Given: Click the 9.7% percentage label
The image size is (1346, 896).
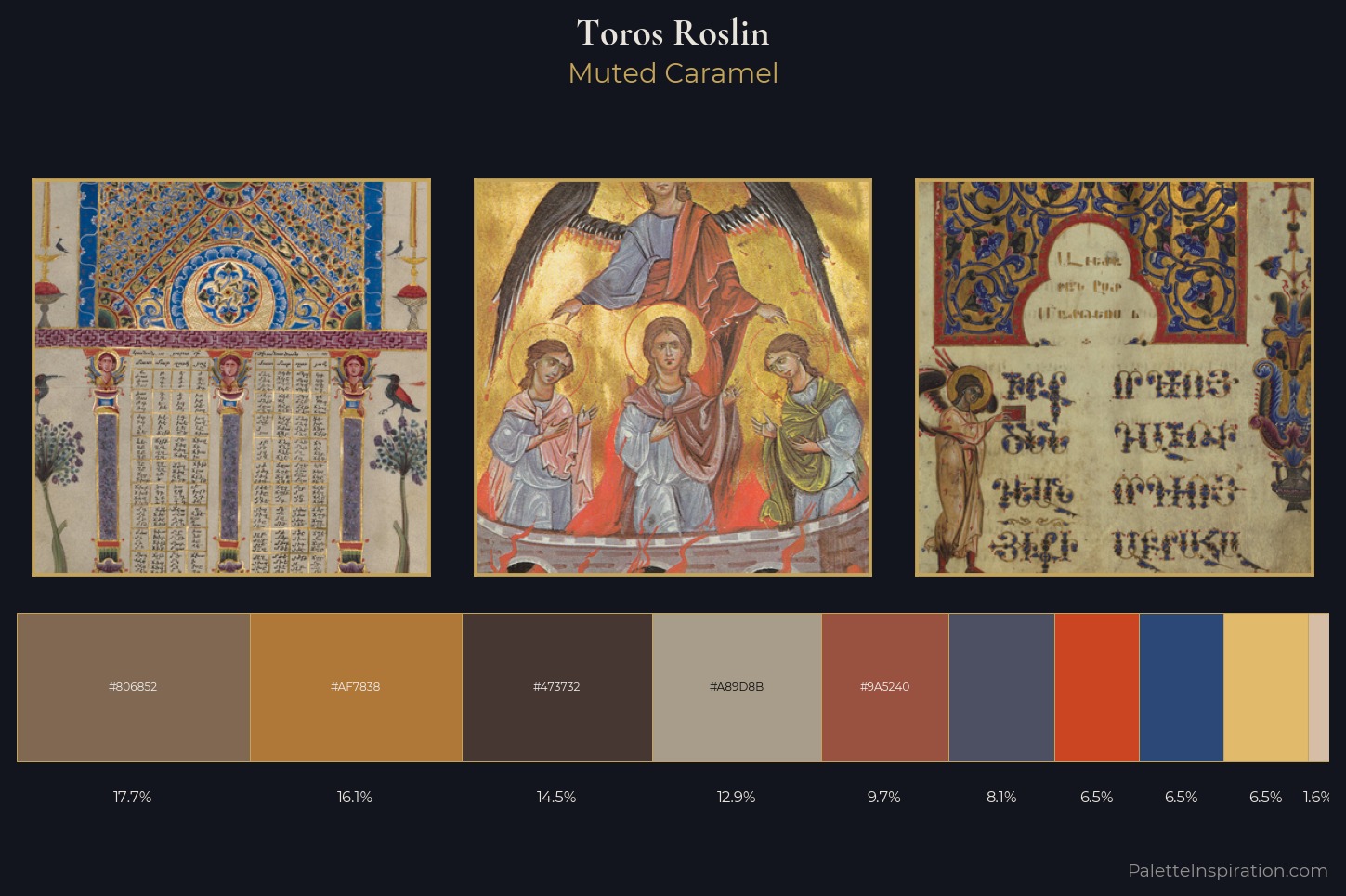Looking at the screenshot, I should point(884,797).
